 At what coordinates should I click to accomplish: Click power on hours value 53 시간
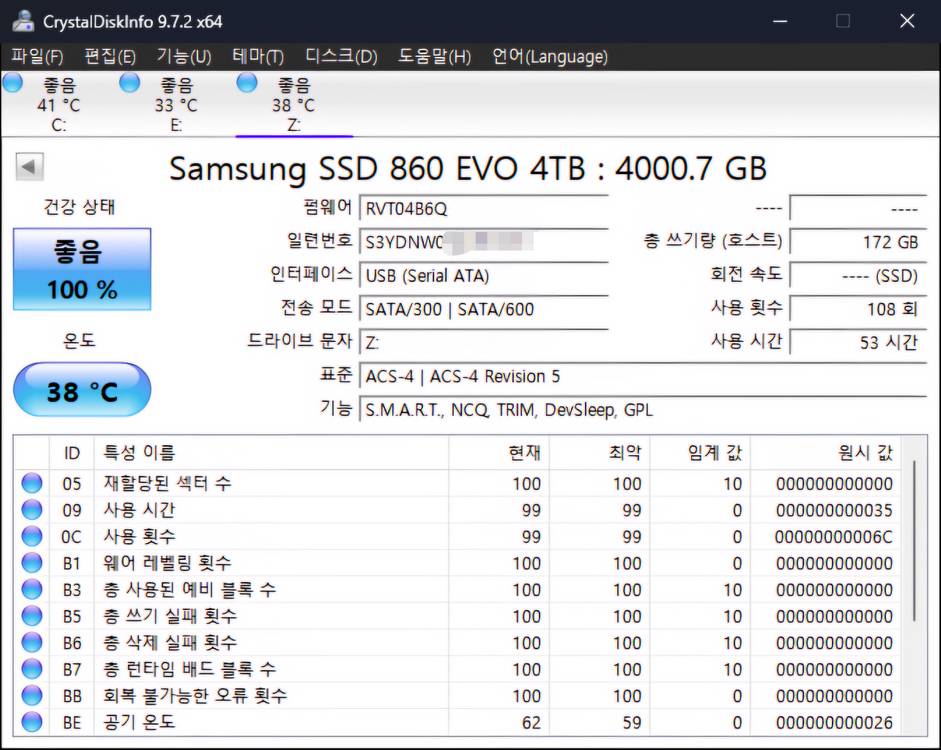pos(859,343)
